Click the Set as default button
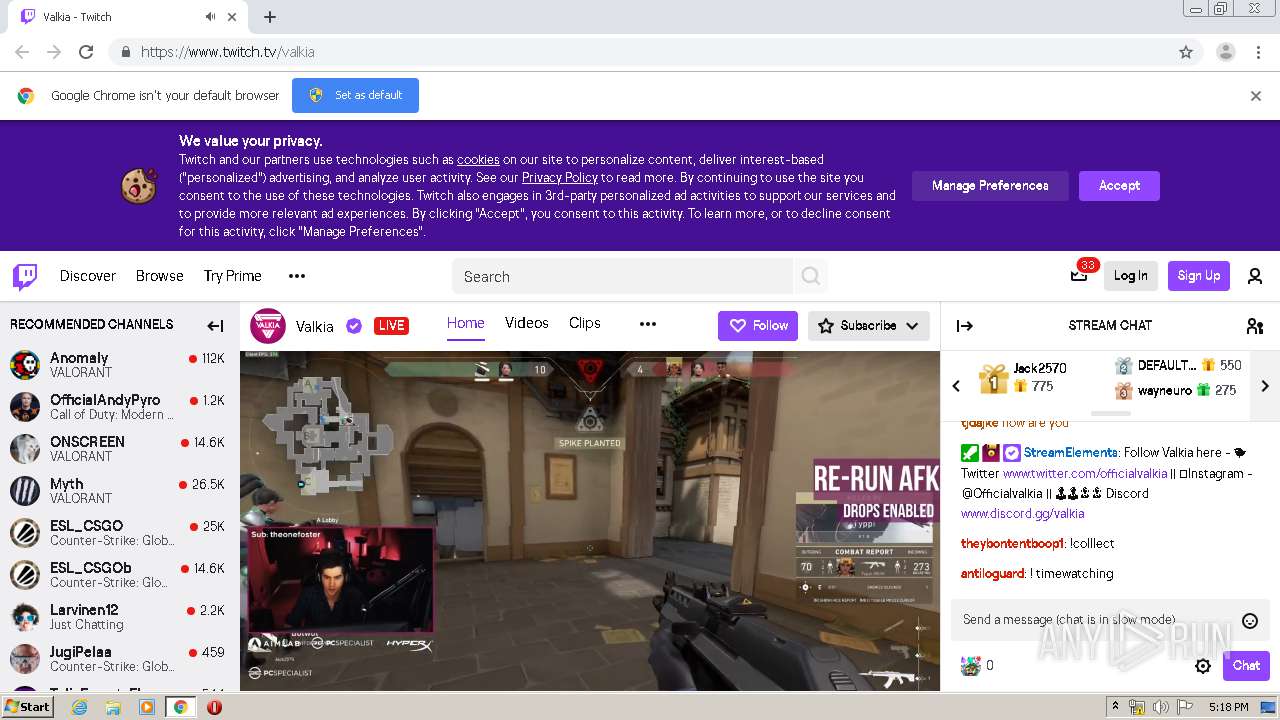This screenshot has height=720, width=1280. (355, 95)
